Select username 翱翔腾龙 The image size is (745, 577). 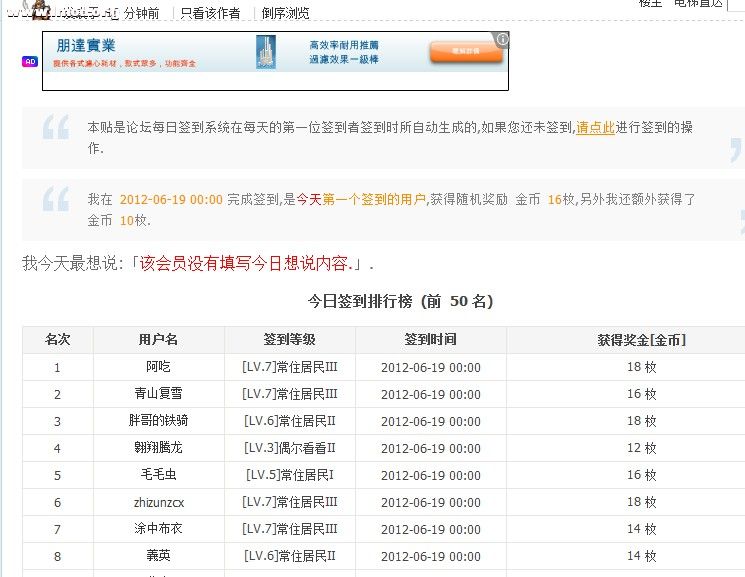(158, 448)
